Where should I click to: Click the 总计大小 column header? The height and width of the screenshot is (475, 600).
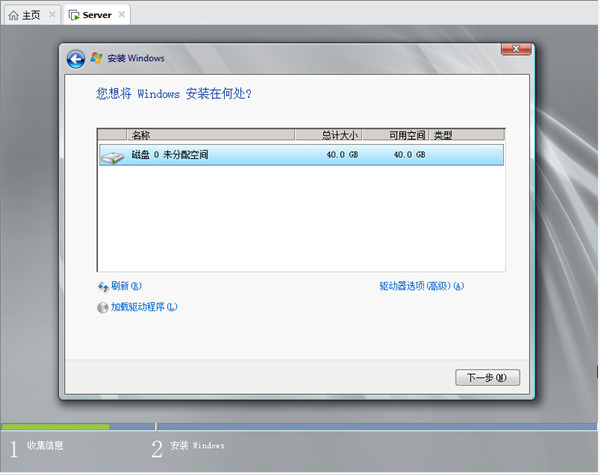click(x=328, y=135)
